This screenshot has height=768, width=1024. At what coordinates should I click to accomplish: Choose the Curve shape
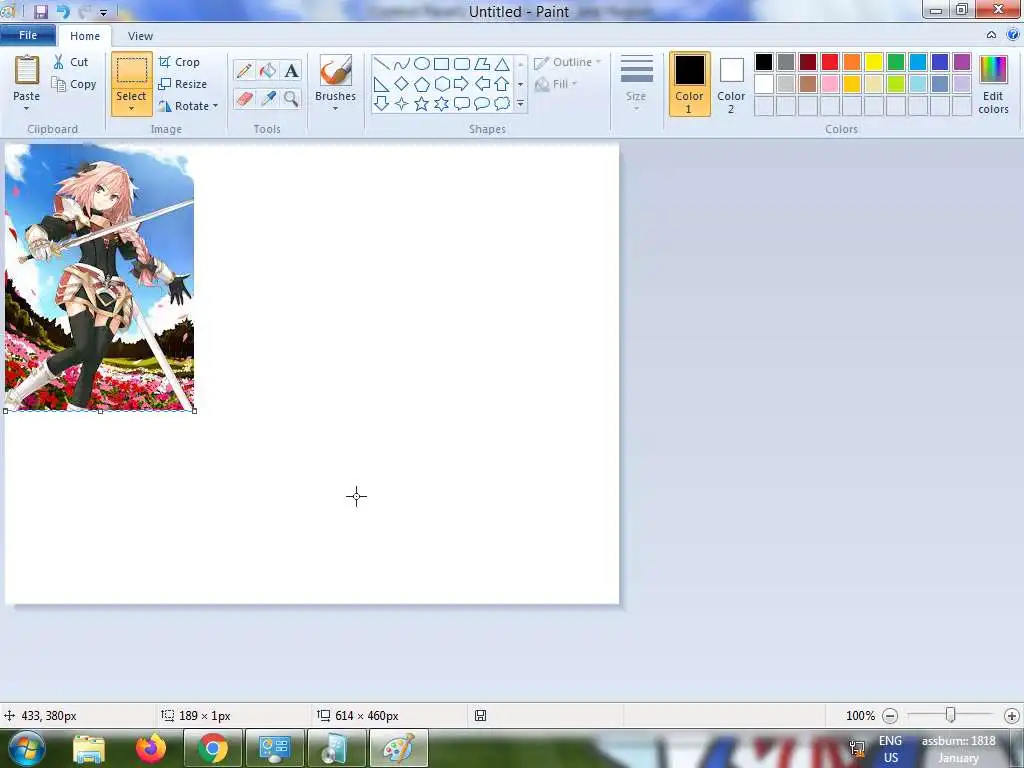click(x=402, y=64)
